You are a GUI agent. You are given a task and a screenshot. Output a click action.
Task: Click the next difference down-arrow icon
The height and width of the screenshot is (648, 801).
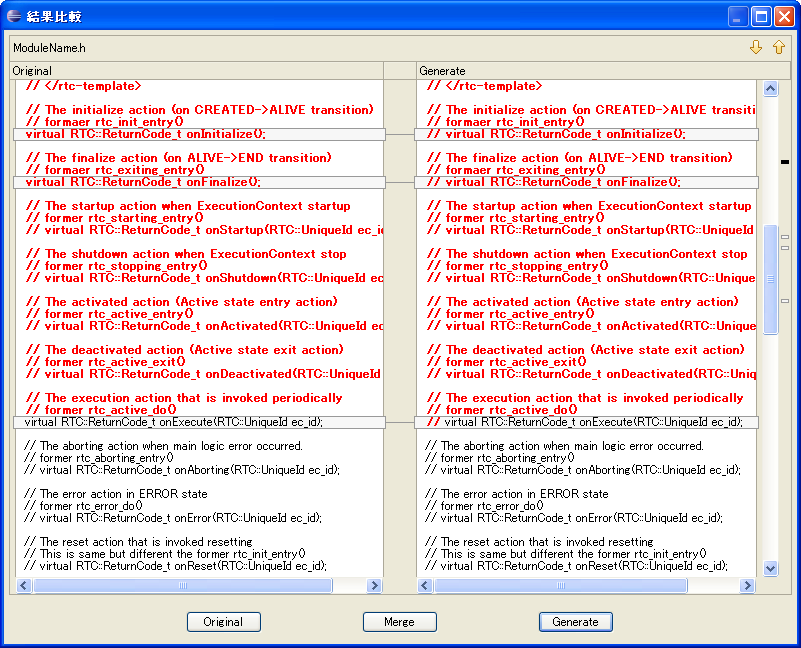click(x=756, y=48)
